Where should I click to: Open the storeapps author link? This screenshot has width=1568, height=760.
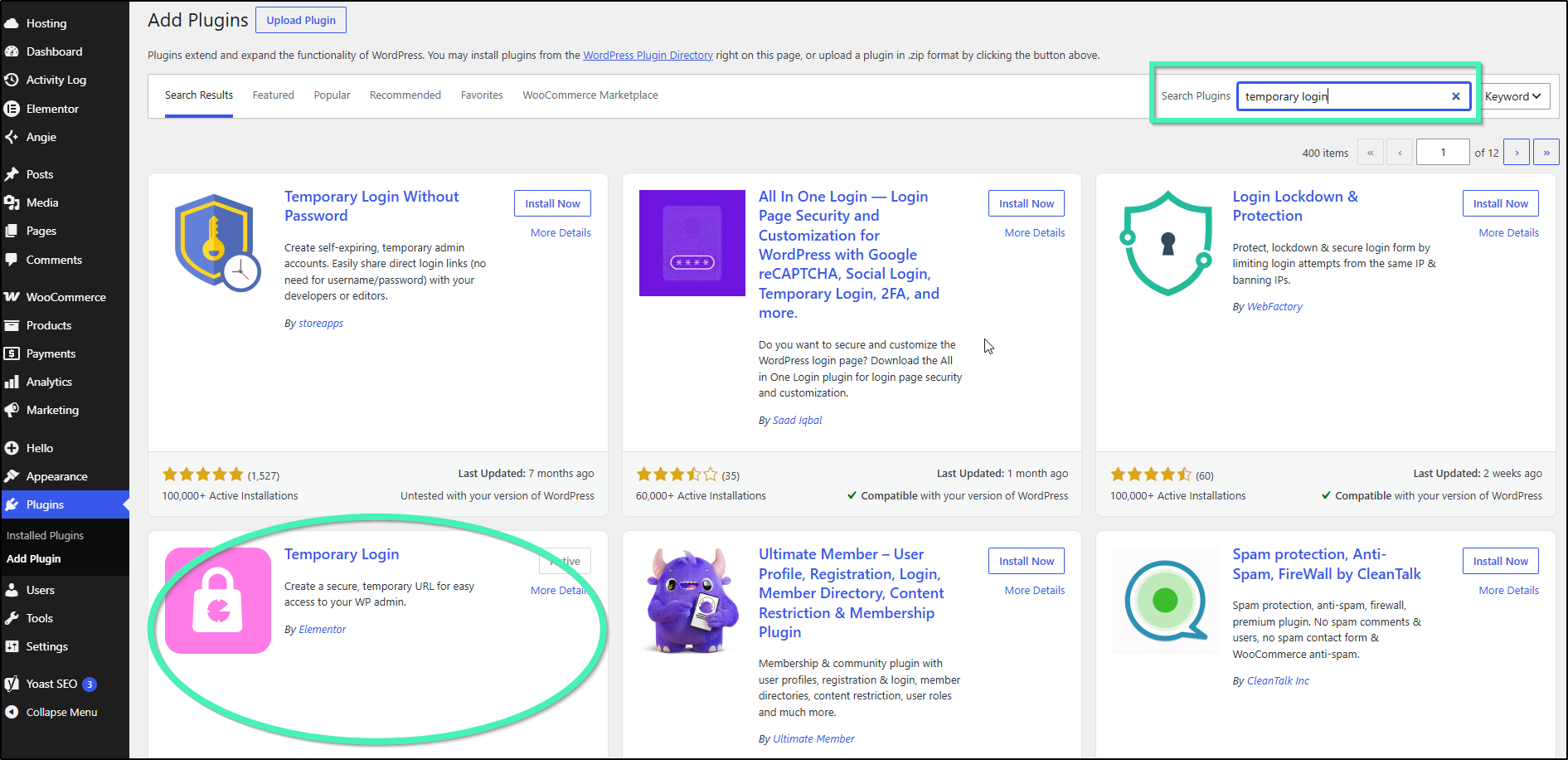(321, 324)
